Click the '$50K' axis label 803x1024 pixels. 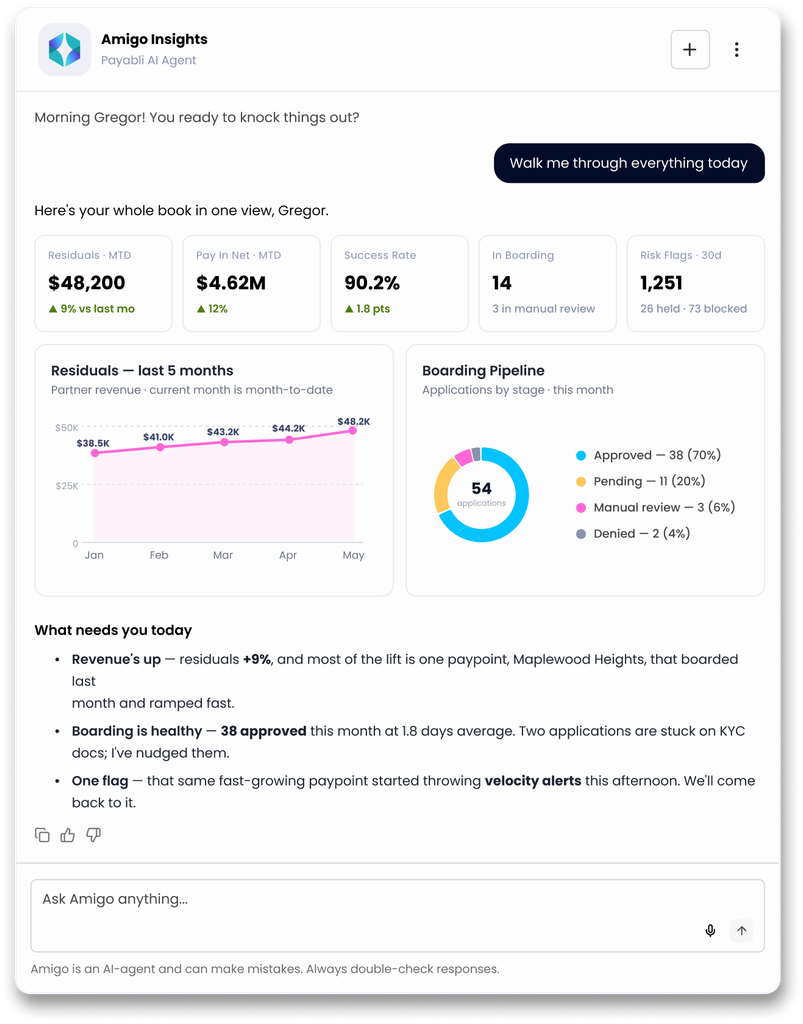(x=67, y=428)
